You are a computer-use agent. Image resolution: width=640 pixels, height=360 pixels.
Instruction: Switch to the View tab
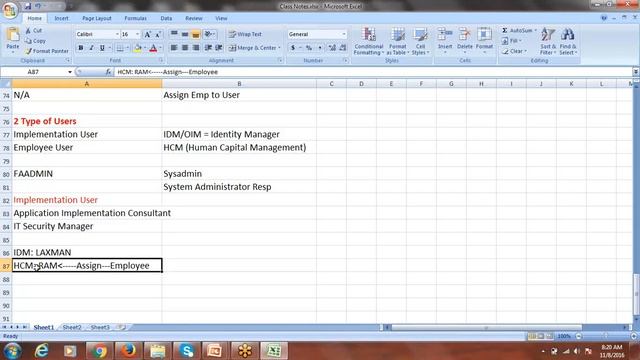pyautogui.click(x=221, y=18)
